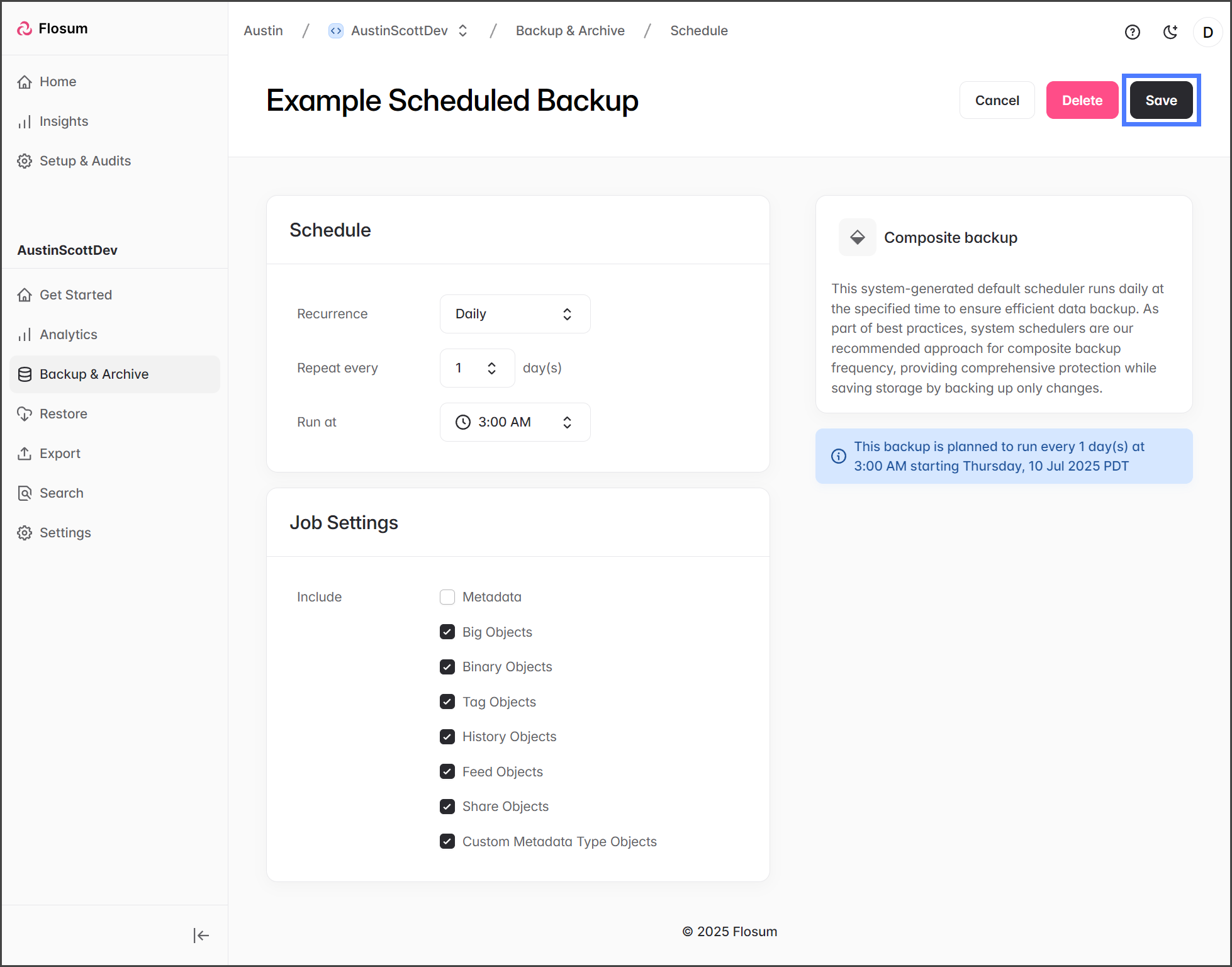The width and height of the screenshot is (1232, 967).
Task: Click the Flosum logo icon
Action: [x=25, y=28]
